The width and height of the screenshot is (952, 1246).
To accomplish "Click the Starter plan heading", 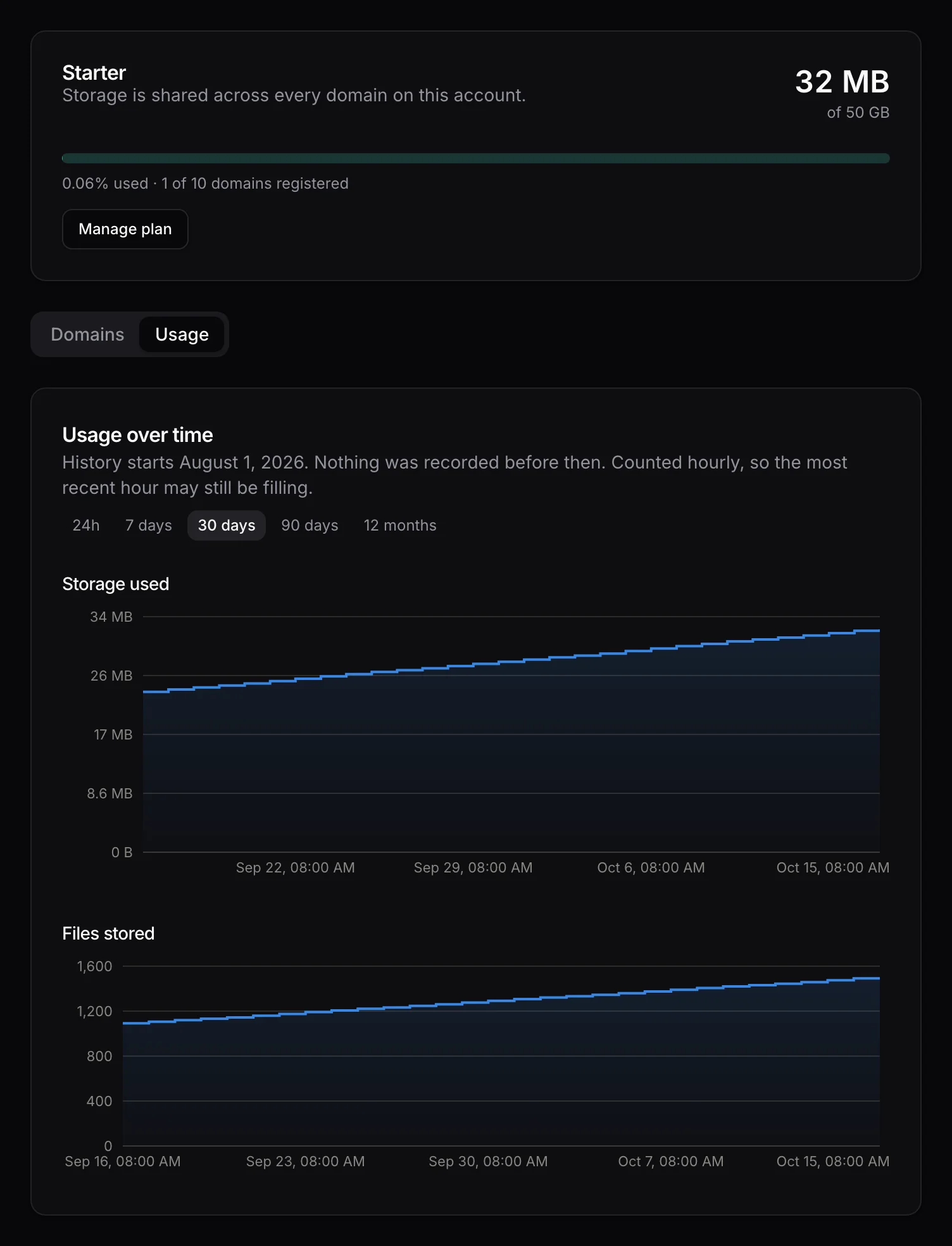I will [94, 73].
